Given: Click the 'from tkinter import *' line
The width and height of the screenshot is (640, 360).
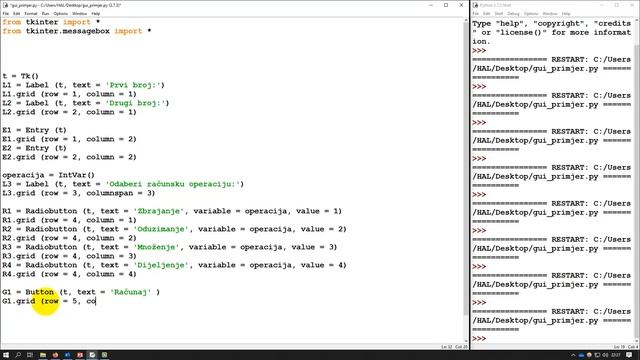Looking at the screenshot, I should pos(51,22).
